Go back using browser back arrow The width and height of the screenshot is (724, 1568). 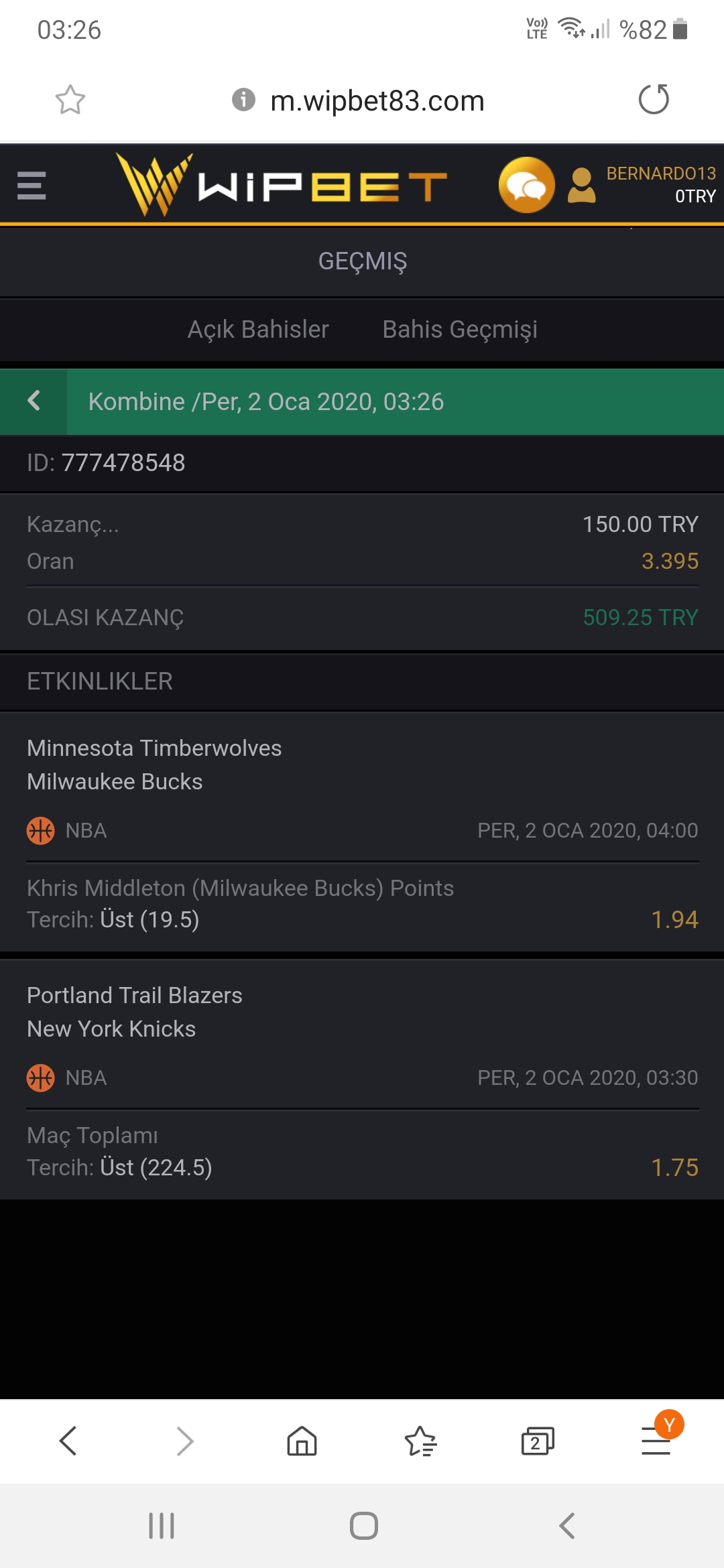(68, 1441)
